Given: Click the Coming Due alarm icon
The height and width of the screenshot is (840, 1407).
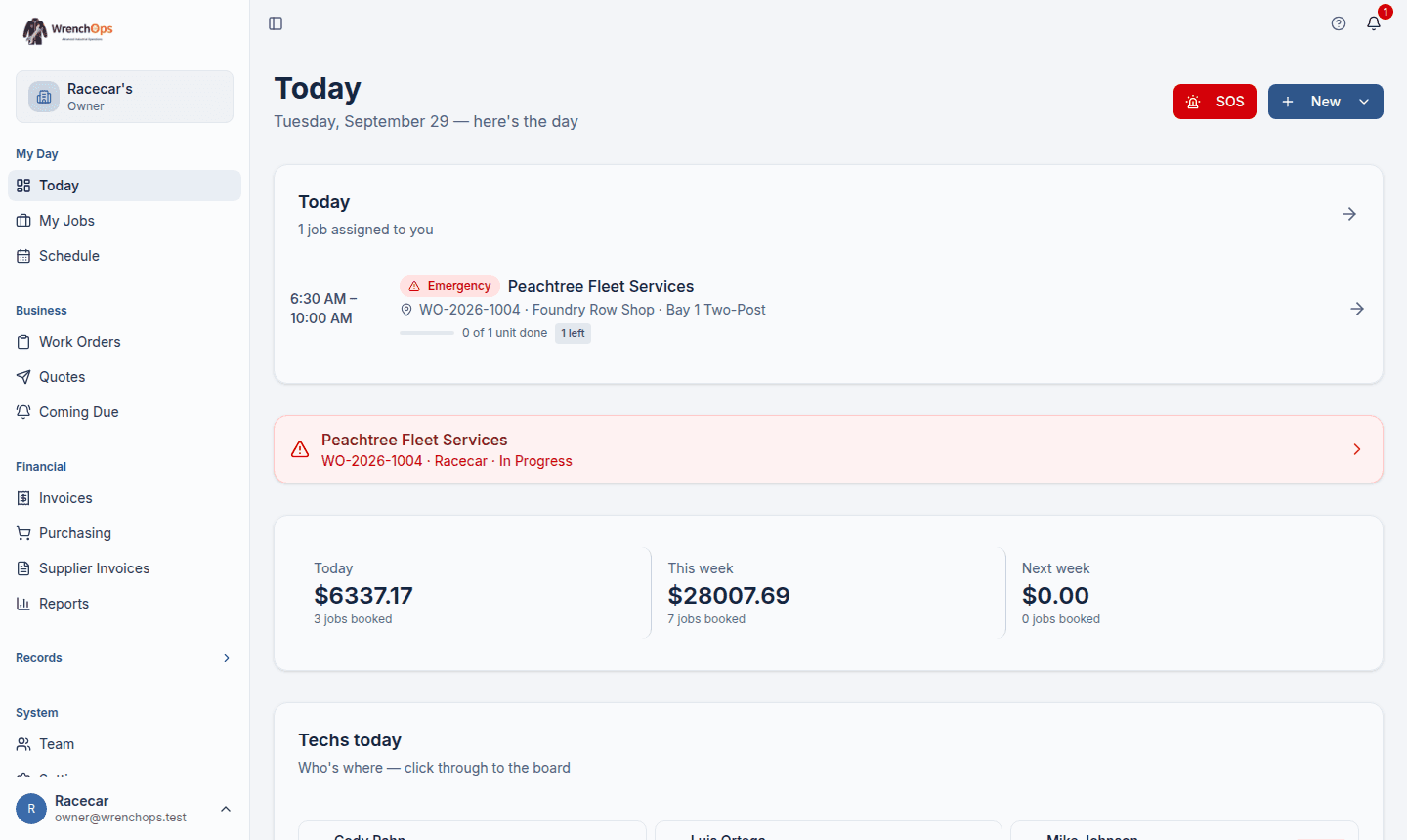Looking at the screenshot, I should 23,412.
